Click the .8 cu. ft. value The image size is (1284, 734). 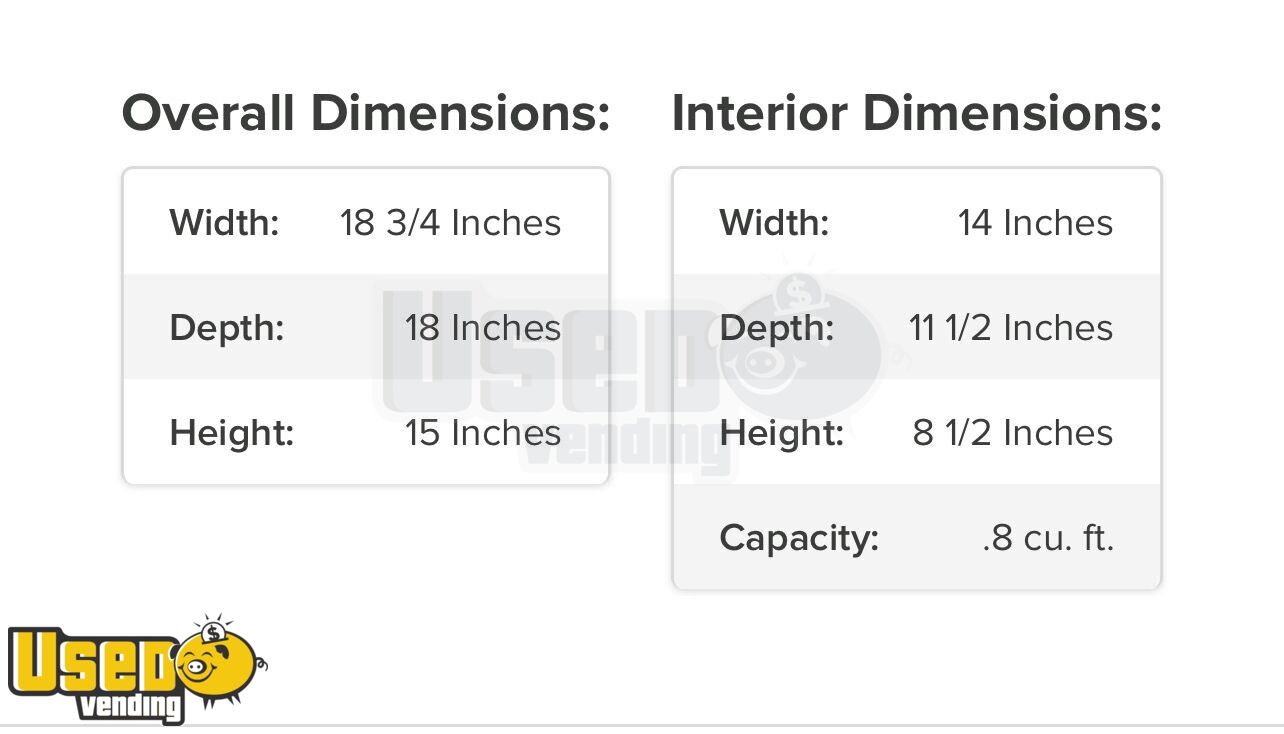(x=1048, y=538)
